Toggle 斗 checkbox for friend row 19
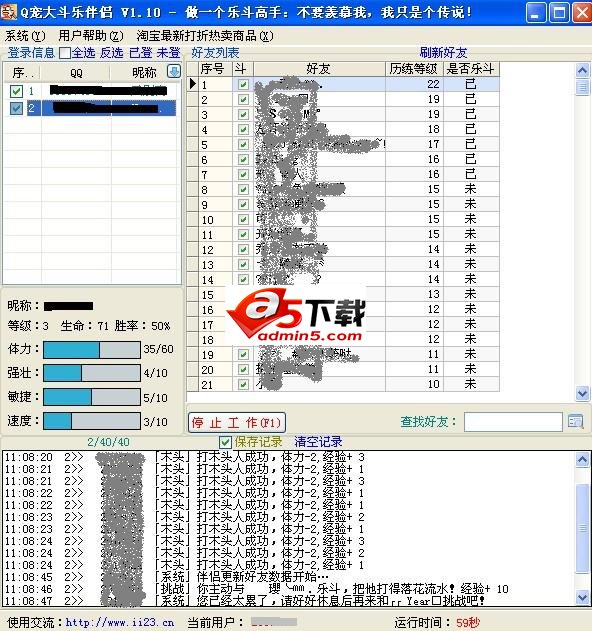592x631 pixels. click(x=243, y=355)
